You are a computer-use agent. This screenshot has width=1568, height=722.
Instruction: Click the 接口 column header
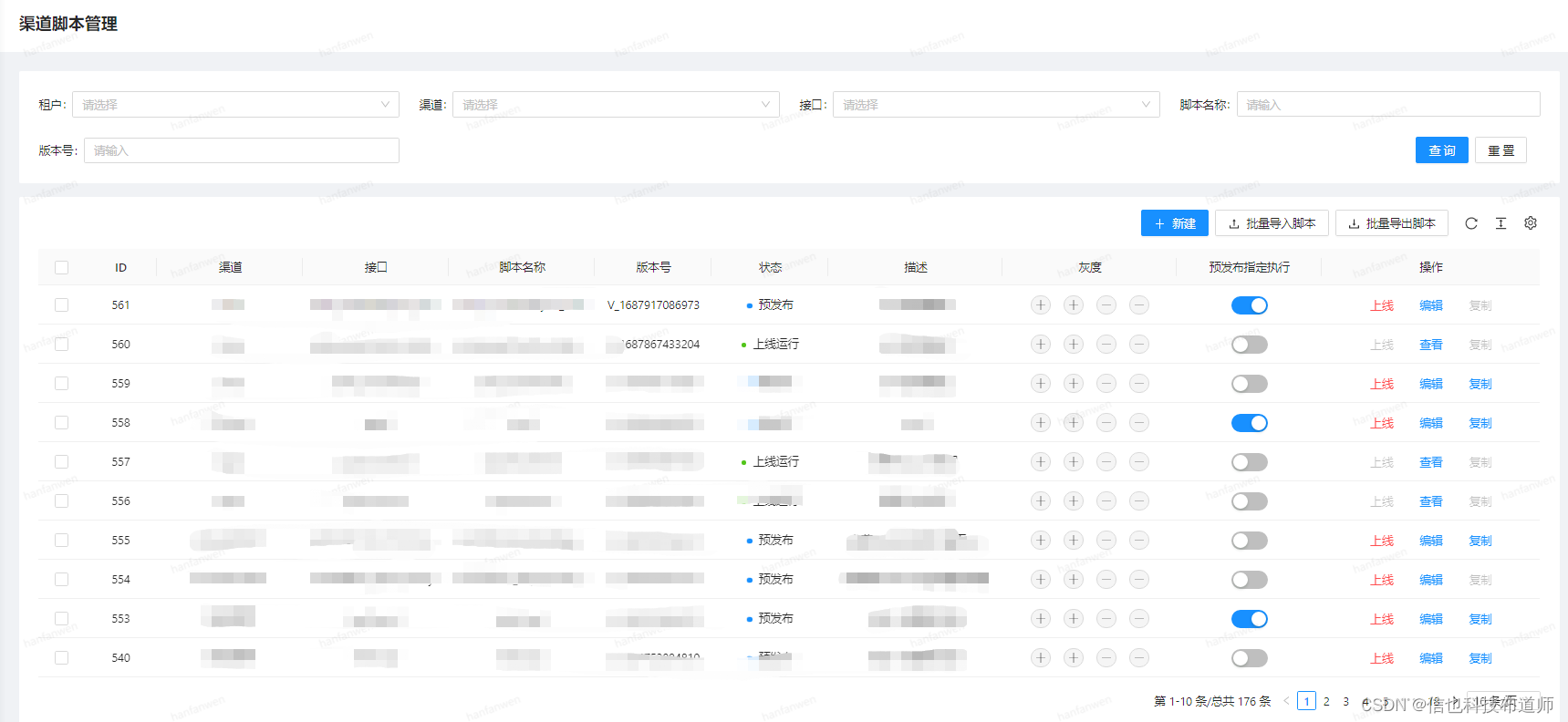pos(376,267)
